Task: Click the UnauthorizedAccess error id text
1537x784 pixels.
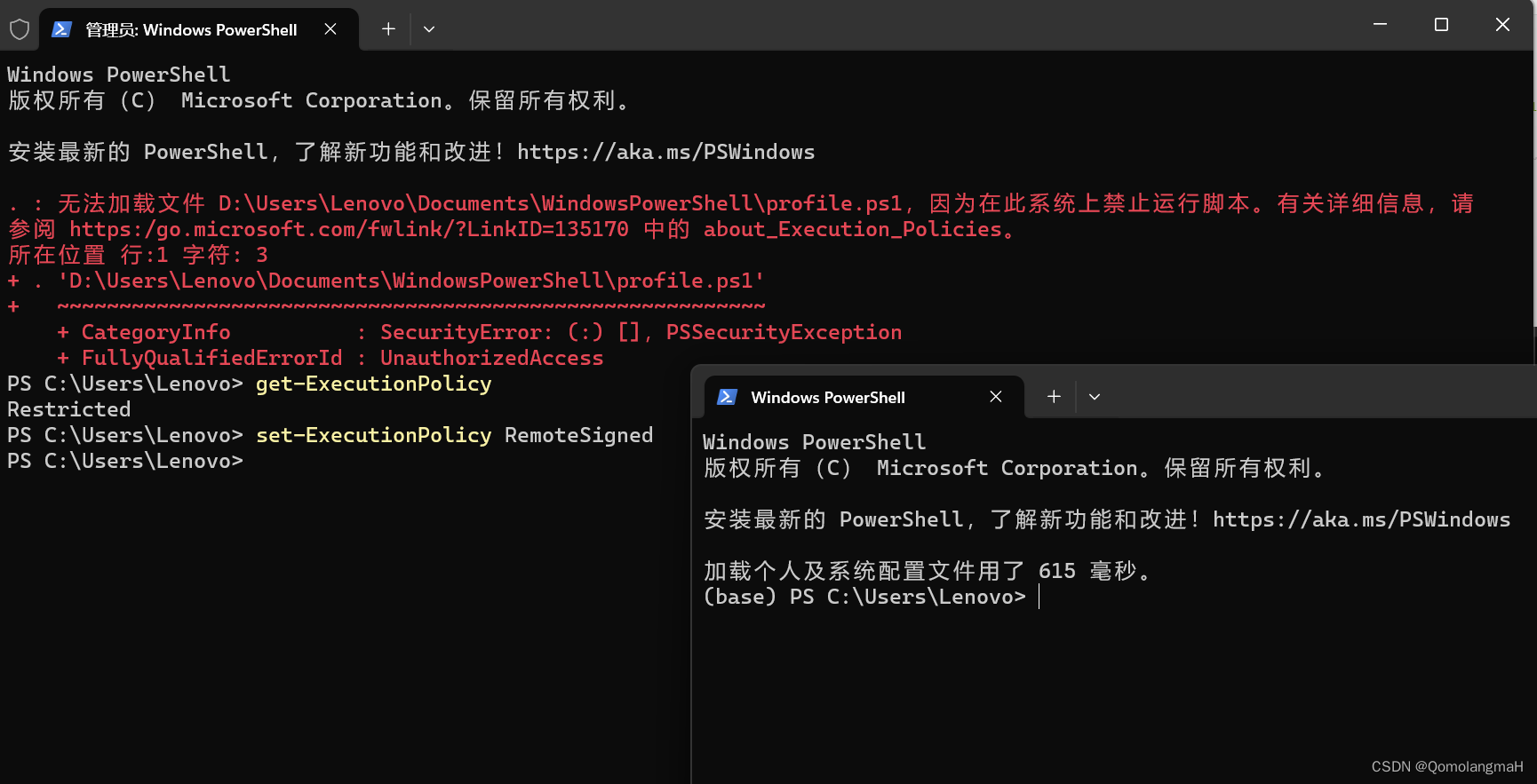Action: pos(492,358)
